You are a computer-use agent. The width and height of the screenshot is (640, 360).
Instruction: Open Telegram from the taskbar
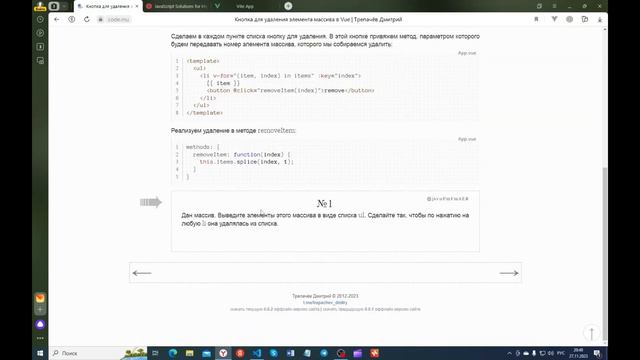(324, 353)
